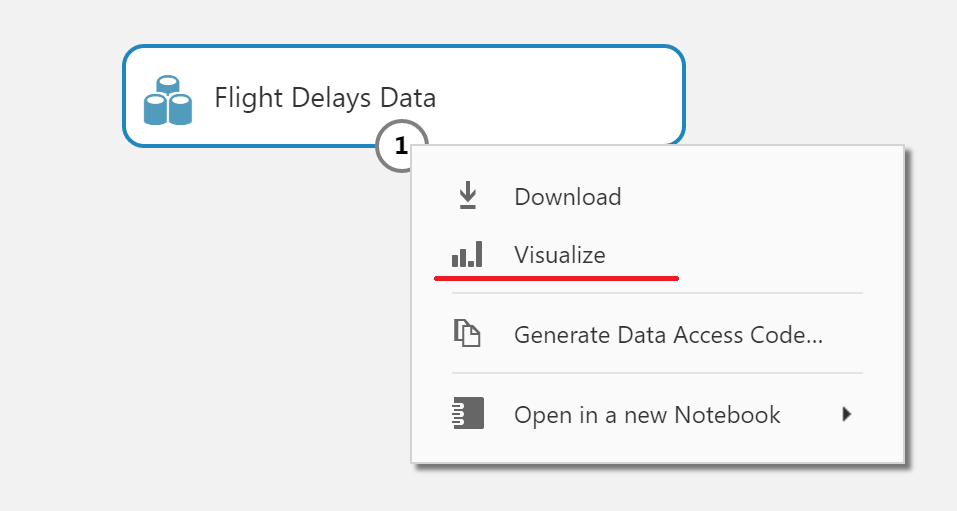Click the Visualize bar chart icon
The height and width of the screenshot is (511, 957).
(467, 255)
